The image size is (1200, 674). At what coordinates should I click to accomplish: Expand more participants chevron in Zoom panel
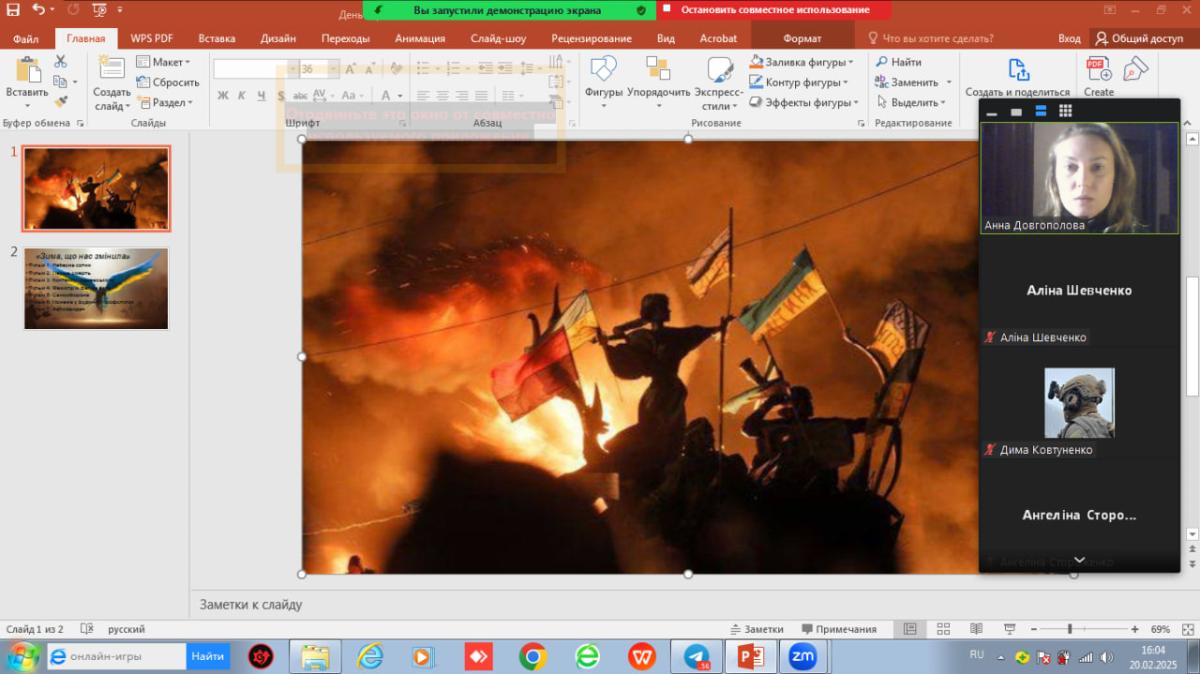point(1079,560)
